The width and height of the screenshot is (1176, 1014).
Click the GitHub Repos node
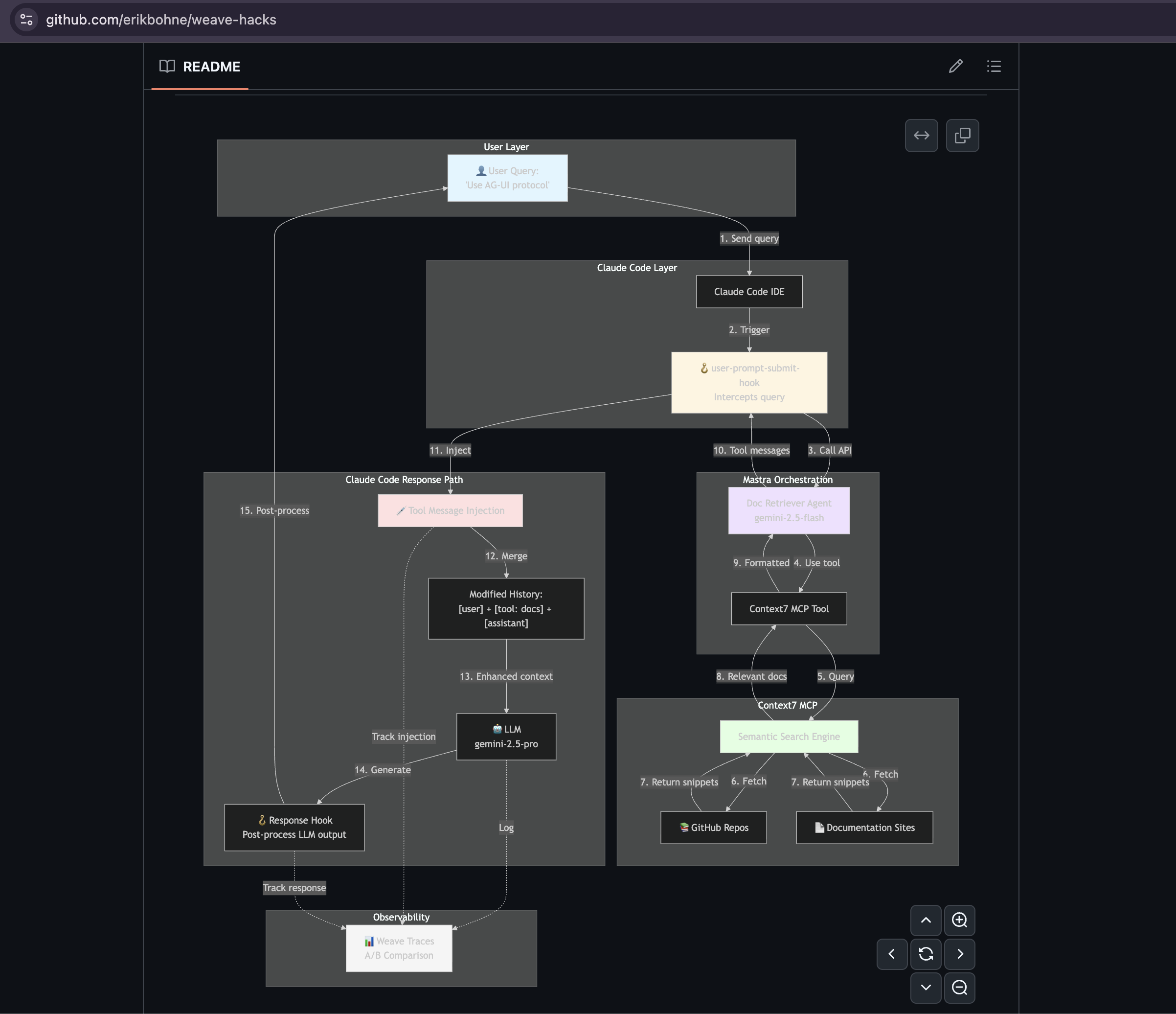click(713, 828)
